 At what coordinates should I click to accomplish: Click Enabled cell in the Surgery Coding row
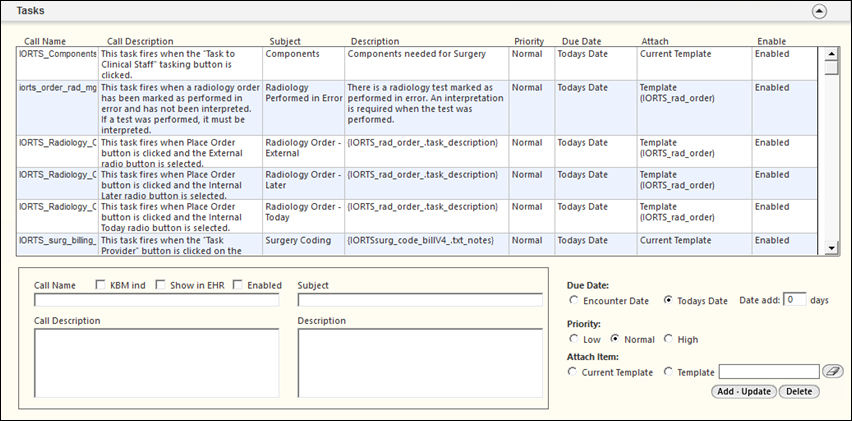(785, 244)
